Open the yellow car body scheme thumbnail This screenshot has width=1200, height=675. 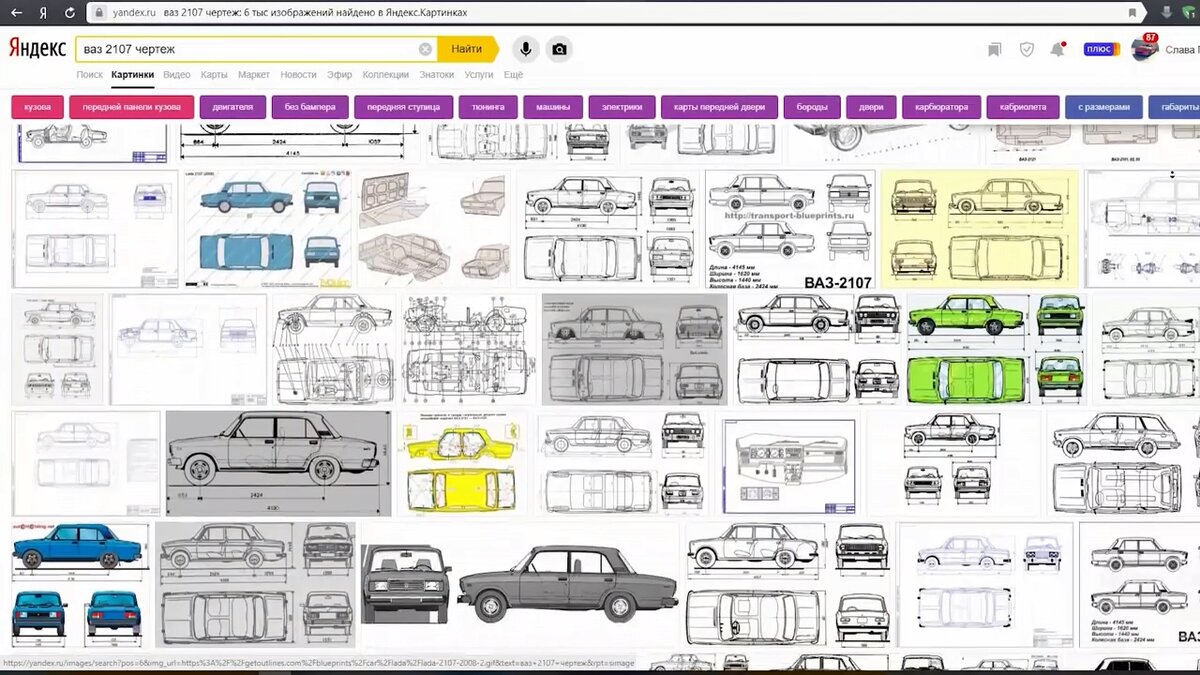463,463
